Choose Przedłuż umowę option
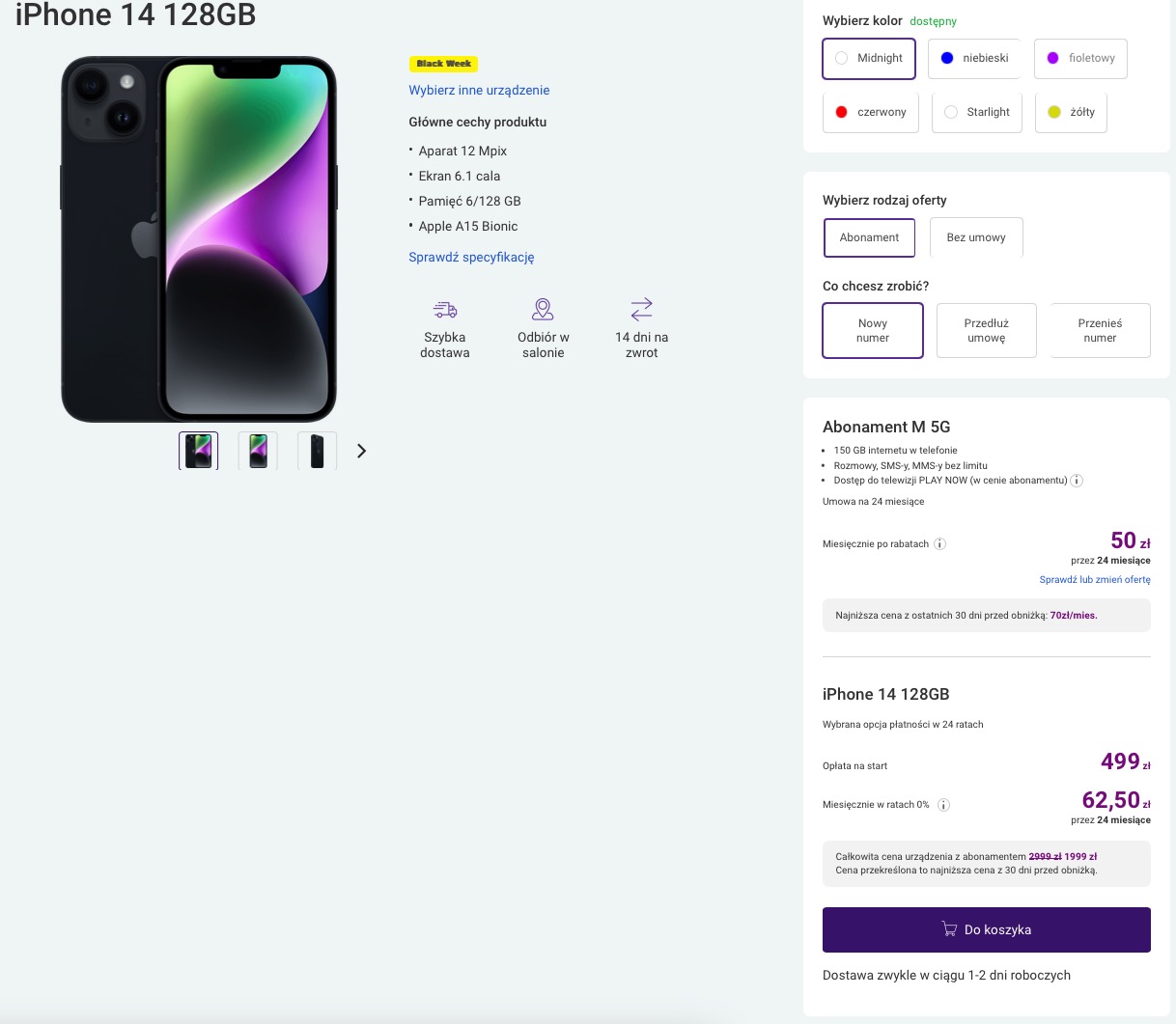This screenshot has width=1176, height=1024. 987,330
